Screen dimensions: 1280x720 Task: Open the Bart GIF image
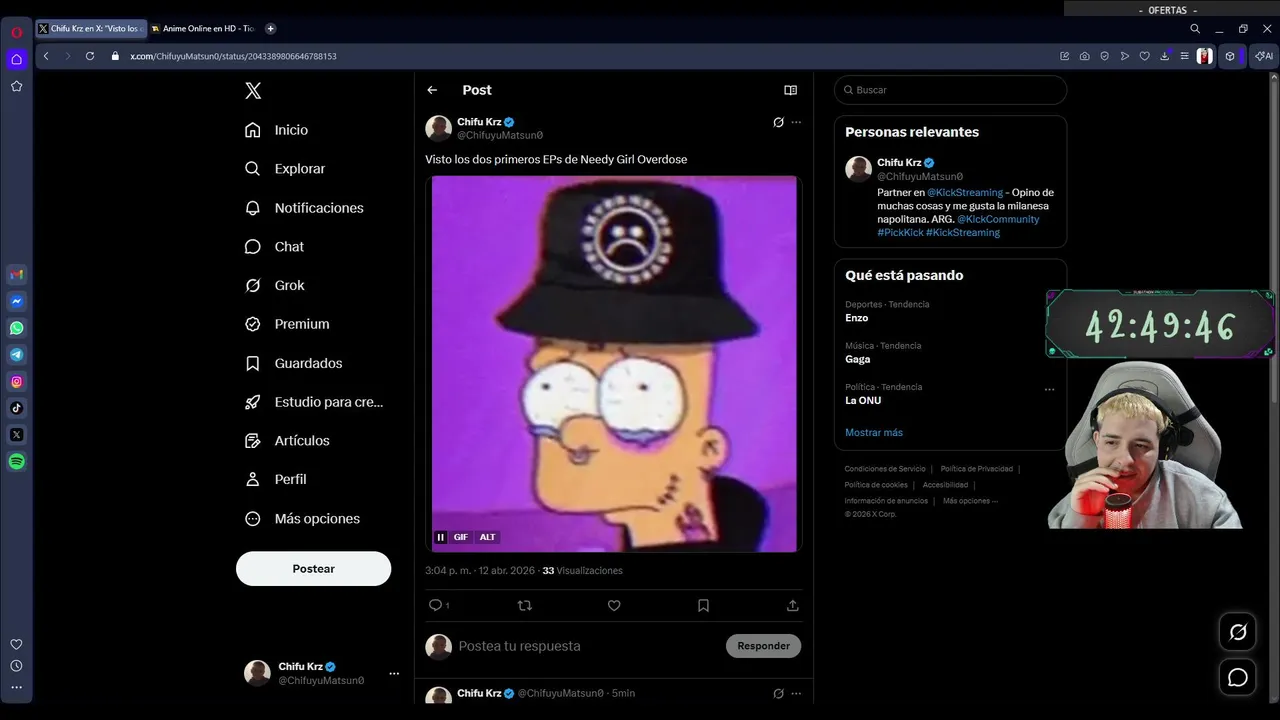tap(614, 363)
